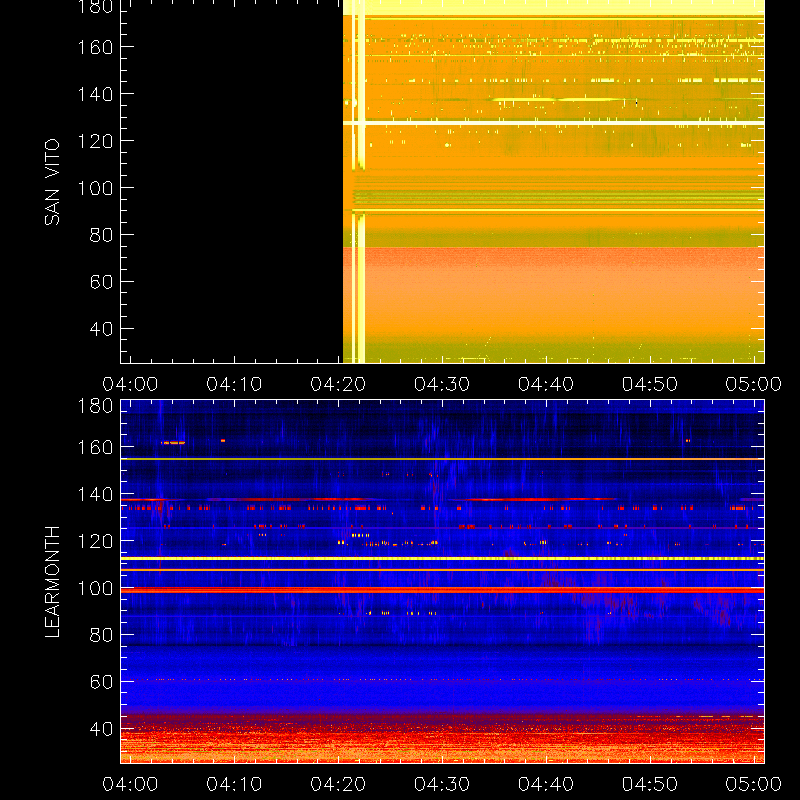Choose the 40 label on Learmonth axis
The image size is (800, 800).
101,729
